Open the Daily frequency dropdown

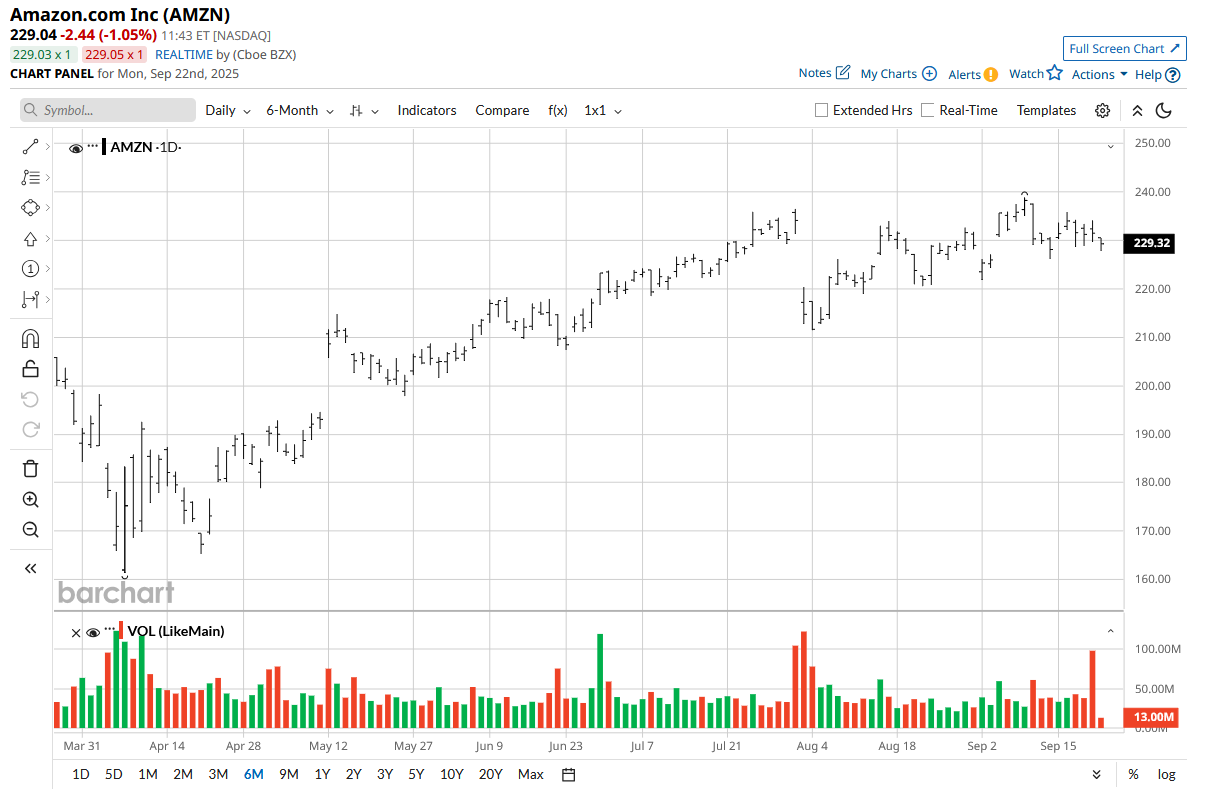228,111
